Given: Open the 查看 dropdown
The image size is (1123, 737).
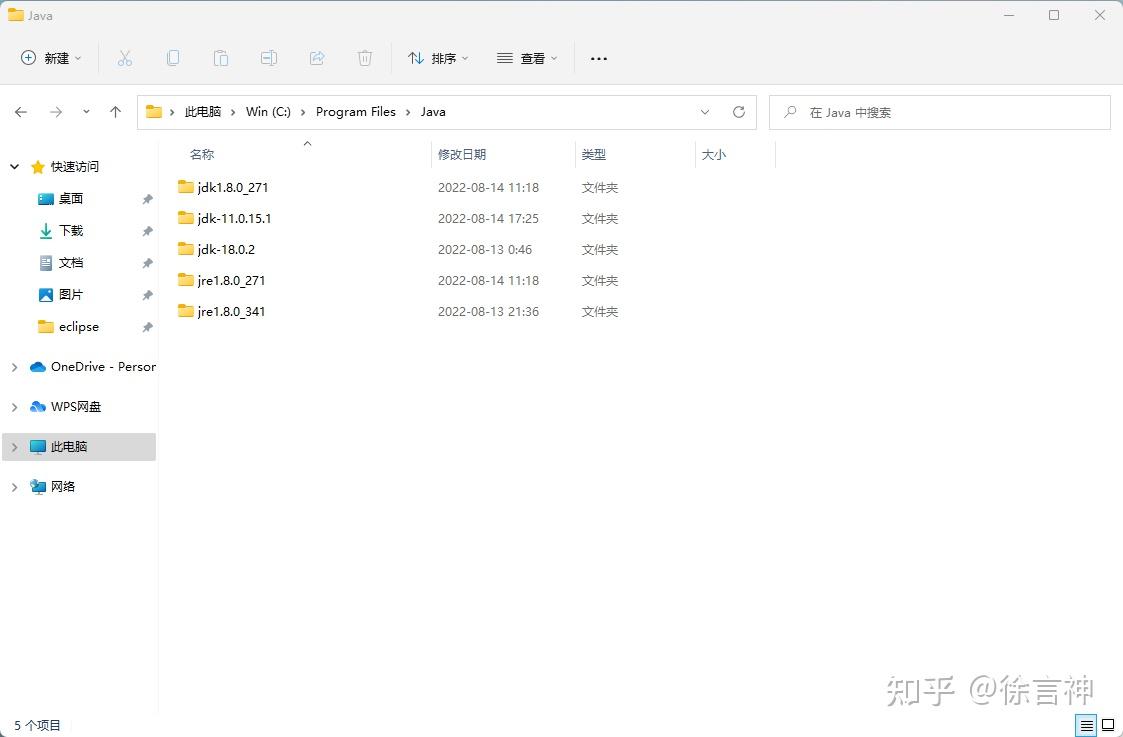Looking at the screenshot, I should pos(527,58).
